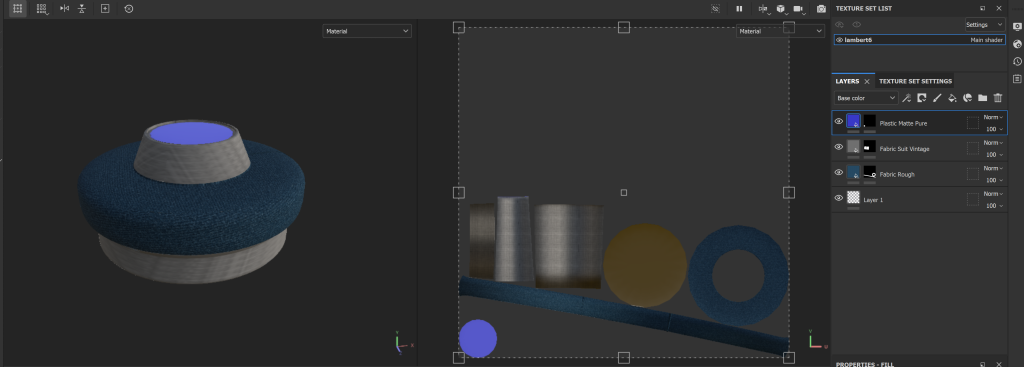Open the 3D viewport Material dropdown
Image resolution: width=1024 pixels, height=367 pixels.
coord(367,31)
